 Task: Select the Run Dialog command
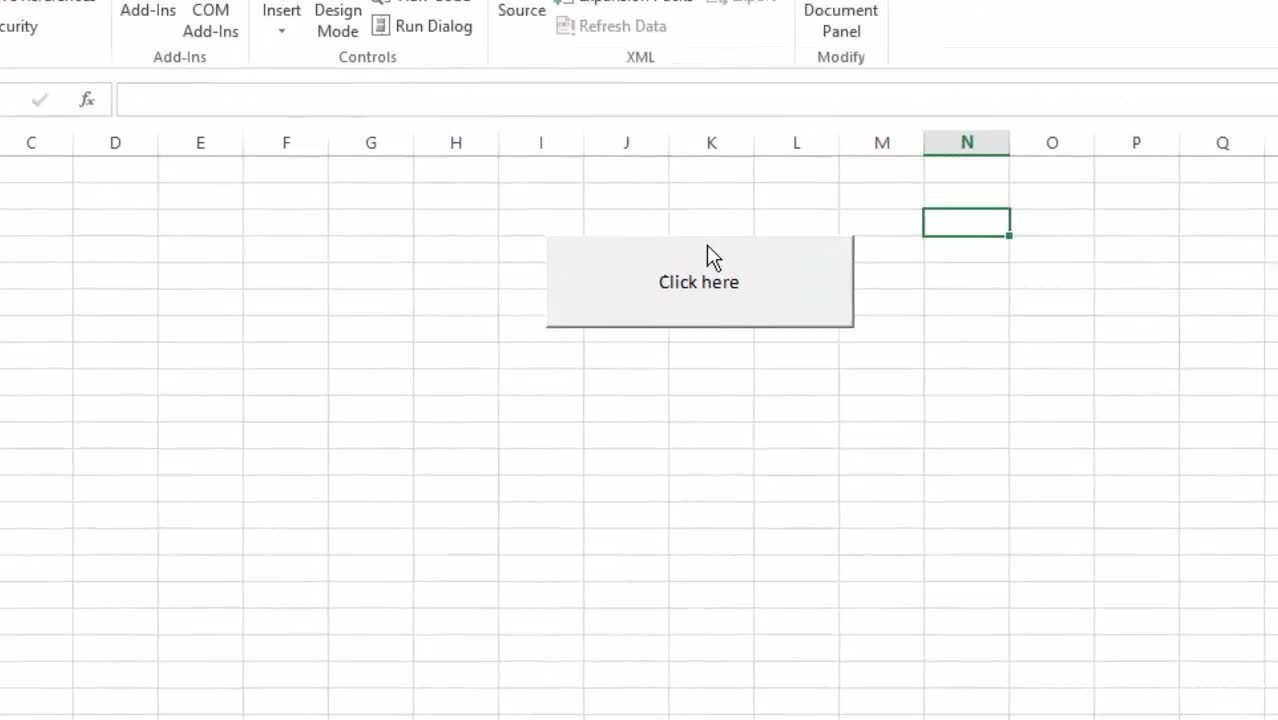421,26
